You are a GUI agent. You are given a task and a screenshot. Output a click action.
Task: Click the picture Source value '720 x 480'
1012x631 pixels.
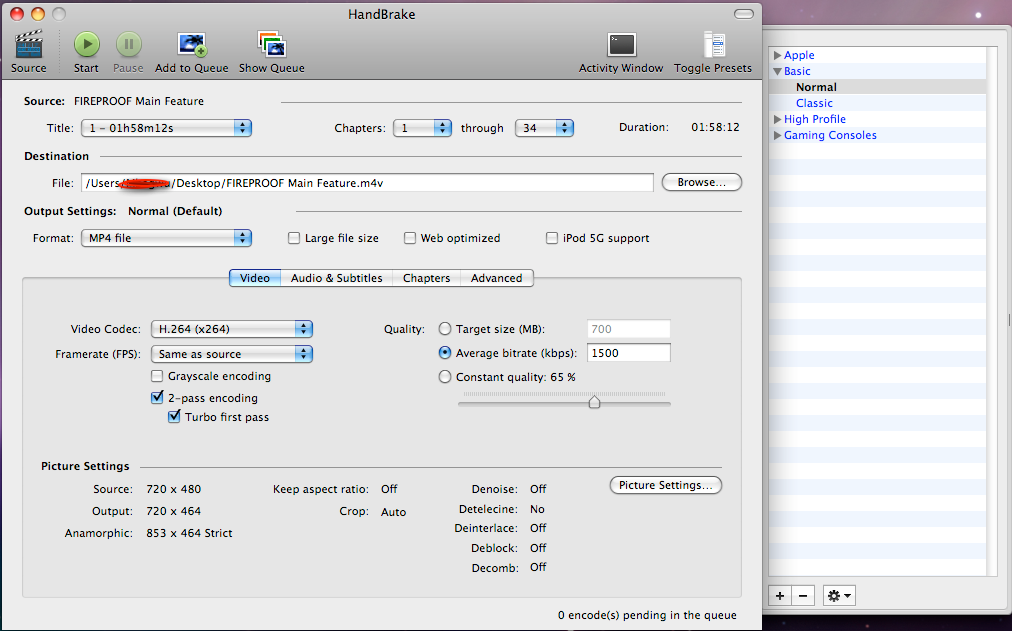coord(174,490)
